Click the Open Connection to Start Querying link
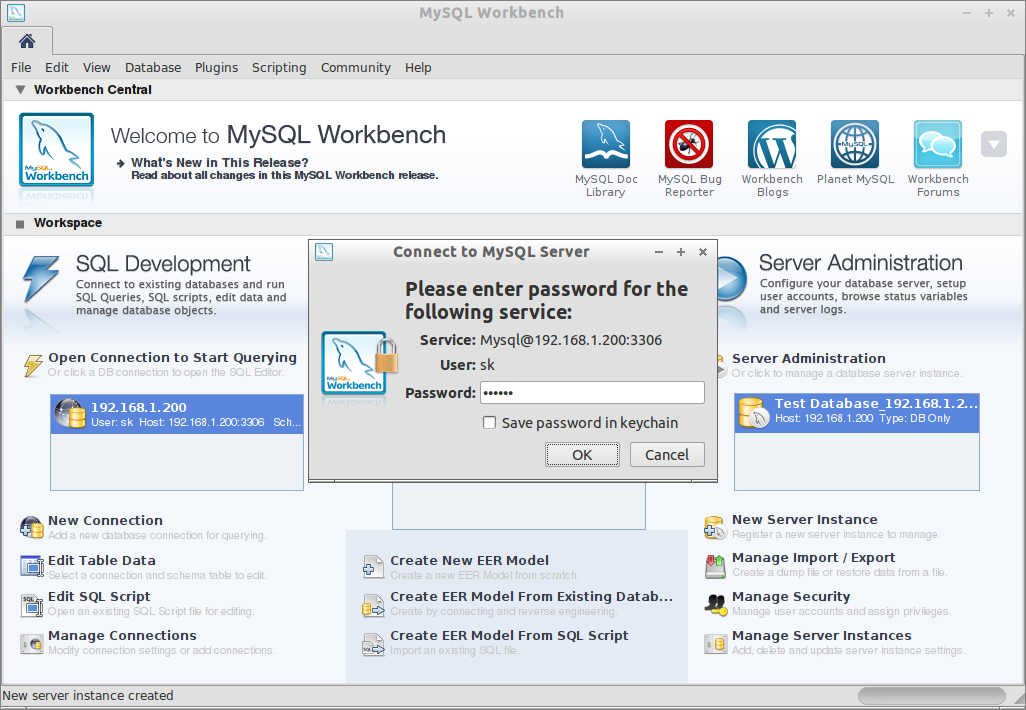 172,357
